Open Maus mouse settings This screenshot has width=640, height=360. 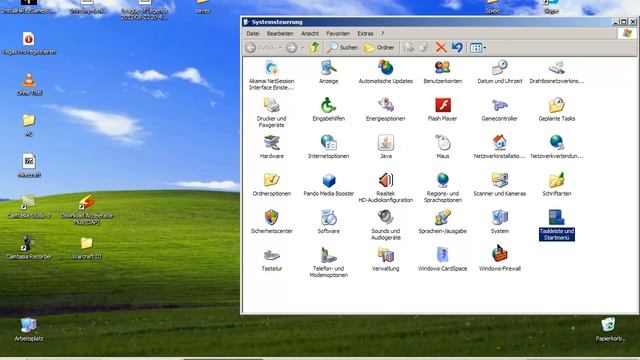(x=442, y=147)
